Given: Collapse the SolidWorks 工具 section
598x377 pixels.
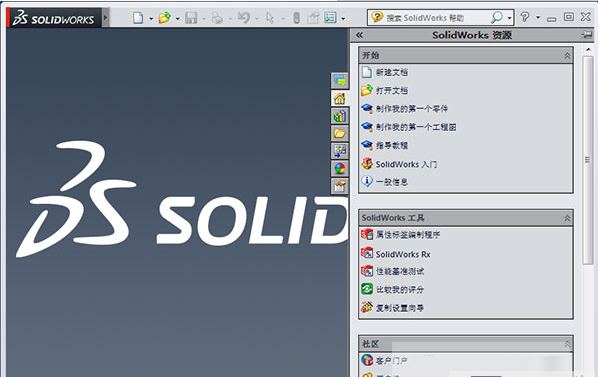Looking at the screenshot, I should 567,218.
